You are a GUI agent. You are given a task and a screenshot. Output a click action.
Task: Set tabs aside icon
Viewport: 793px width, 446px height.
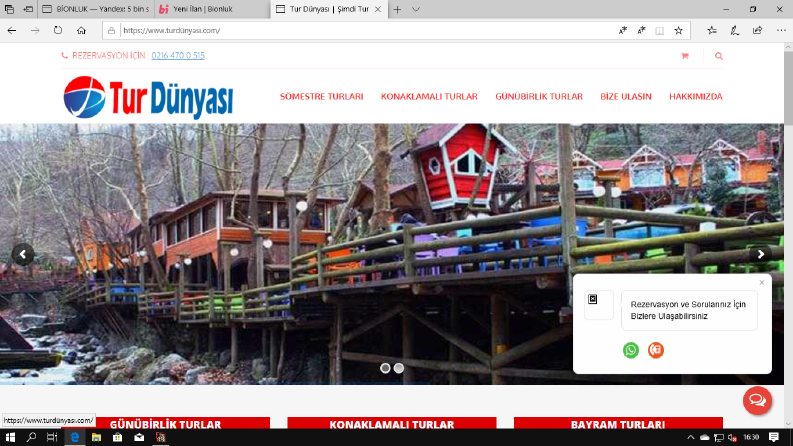(x=28, y=9)
